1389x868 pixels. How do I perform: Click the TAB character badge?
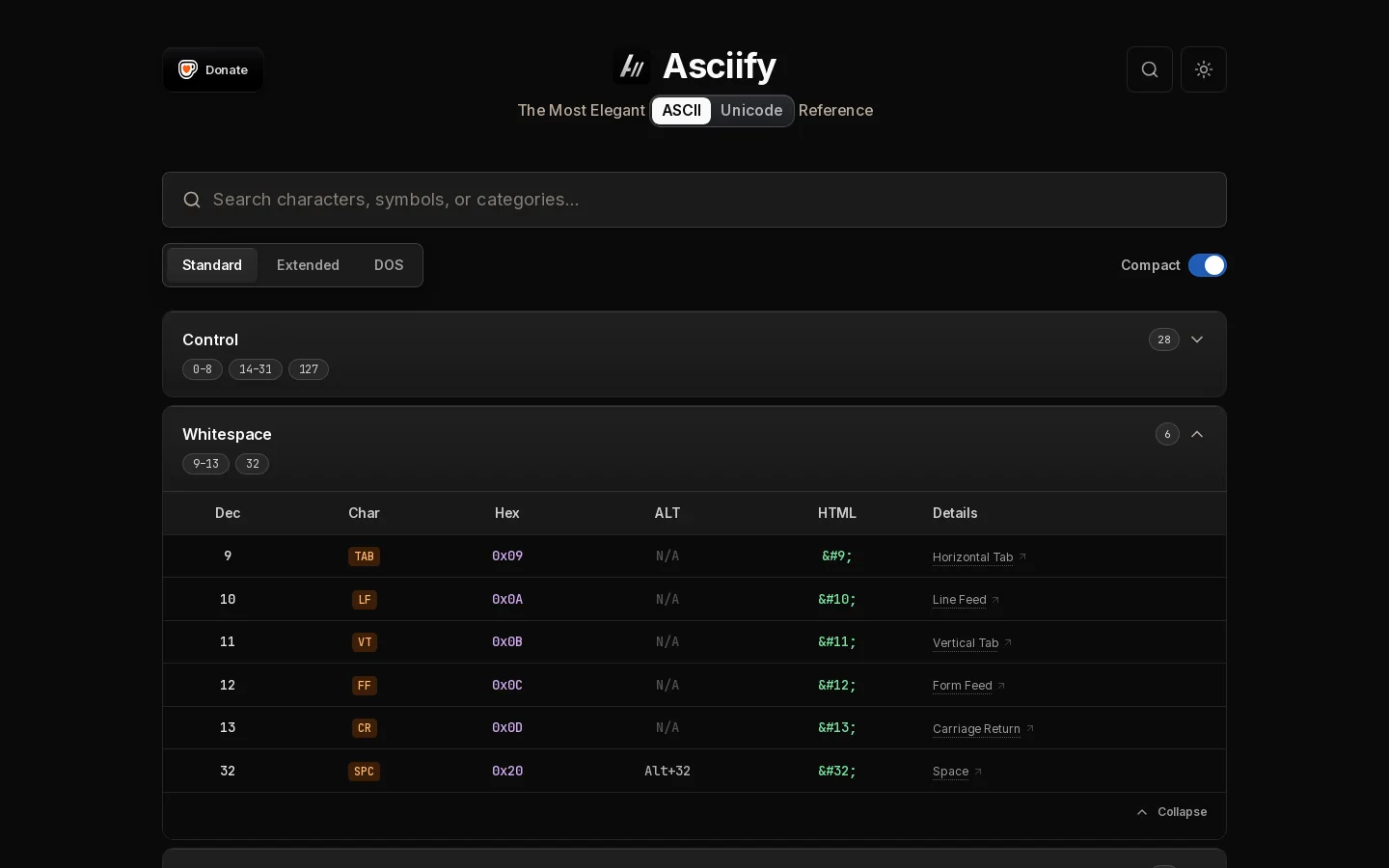click(364, 556)
